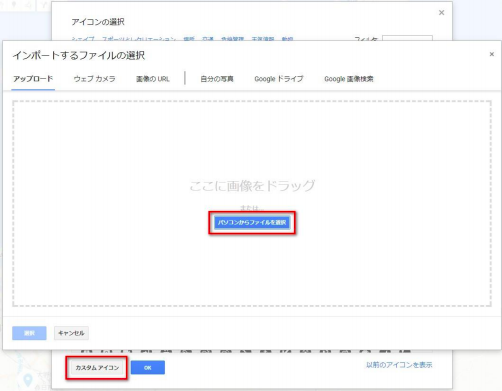Select the 画像の URL tab
This screenshot has width=502, height=391.
click(153, 79)
